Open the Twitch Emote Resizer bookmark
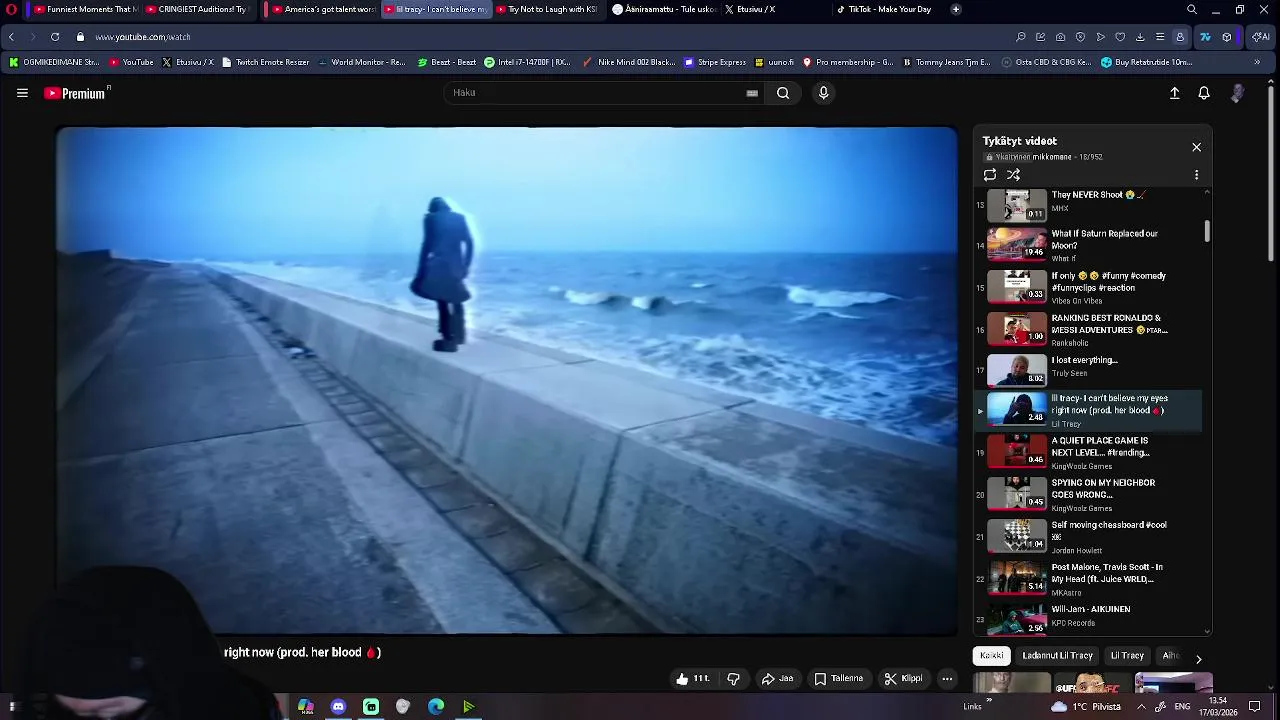The height and width of the screenshot is (720, 1280). tap(266, 62)
